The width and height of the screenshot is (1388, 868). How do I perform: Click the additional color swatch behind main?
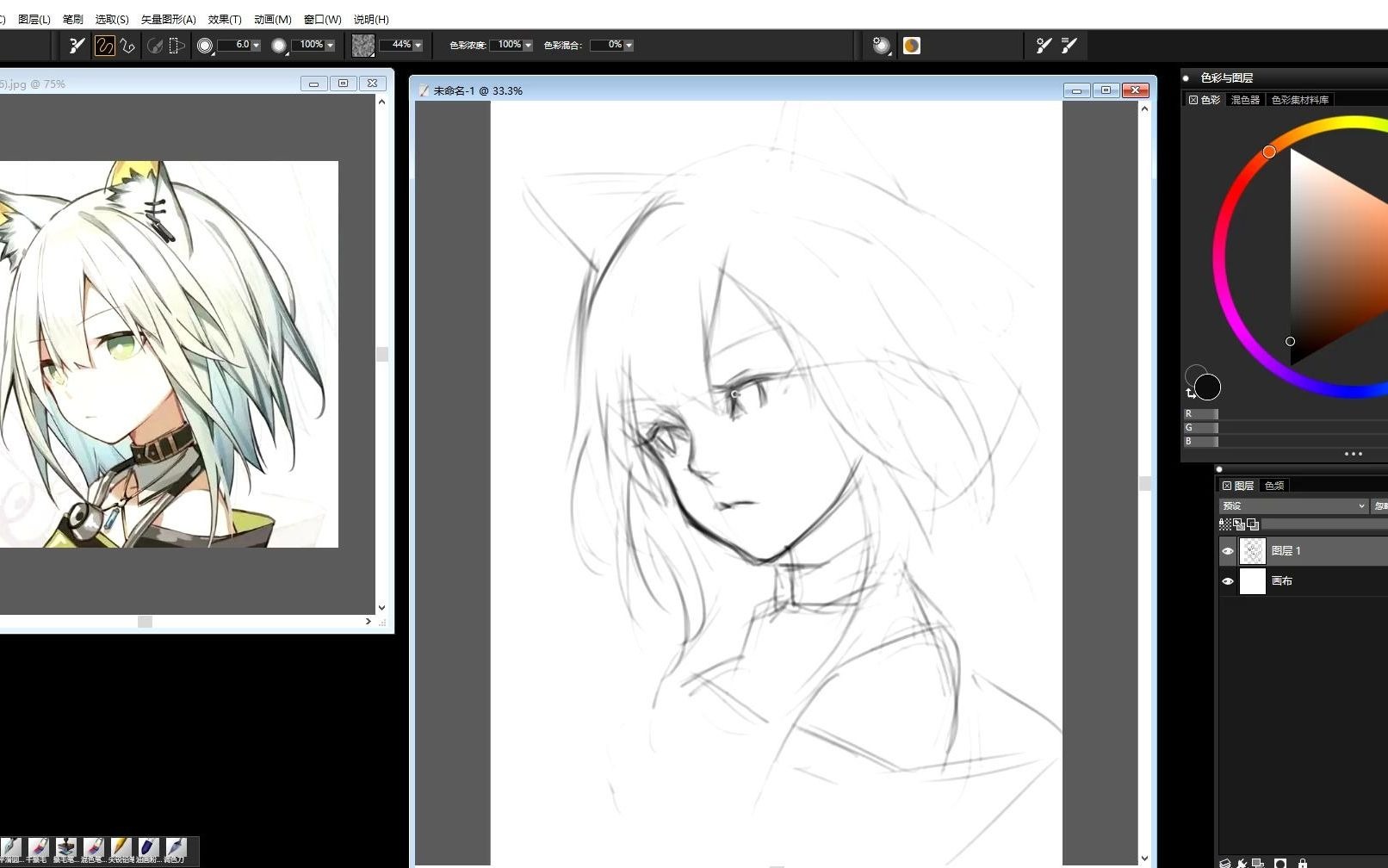(1193, 372)
